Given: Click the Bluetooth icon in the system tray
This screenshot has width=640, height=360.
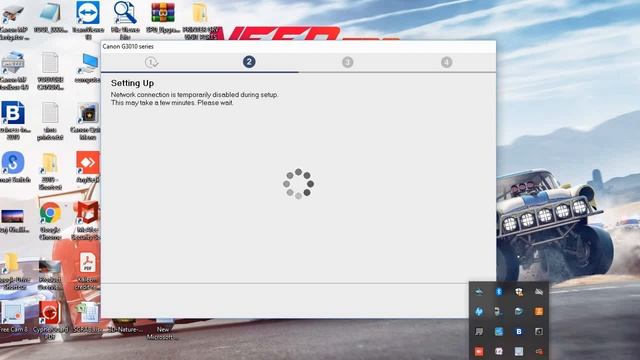Looking at the screenshot, I should click(499, 291).
